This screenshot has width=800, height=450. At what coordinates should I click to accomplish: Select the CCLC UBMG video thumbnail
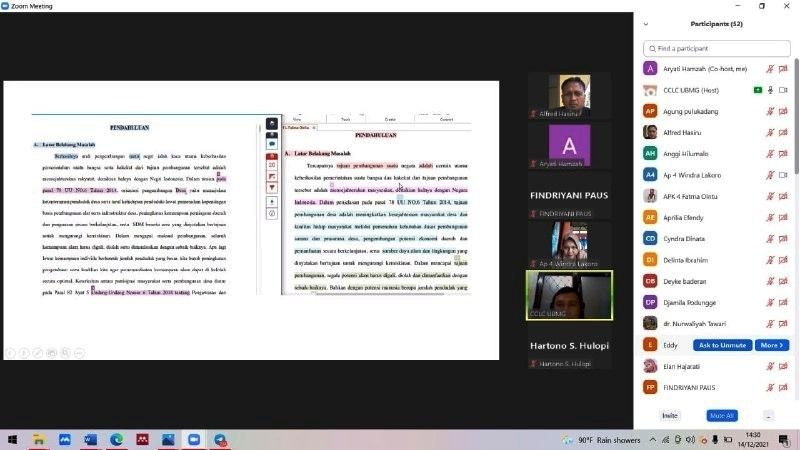coord(569,296)
